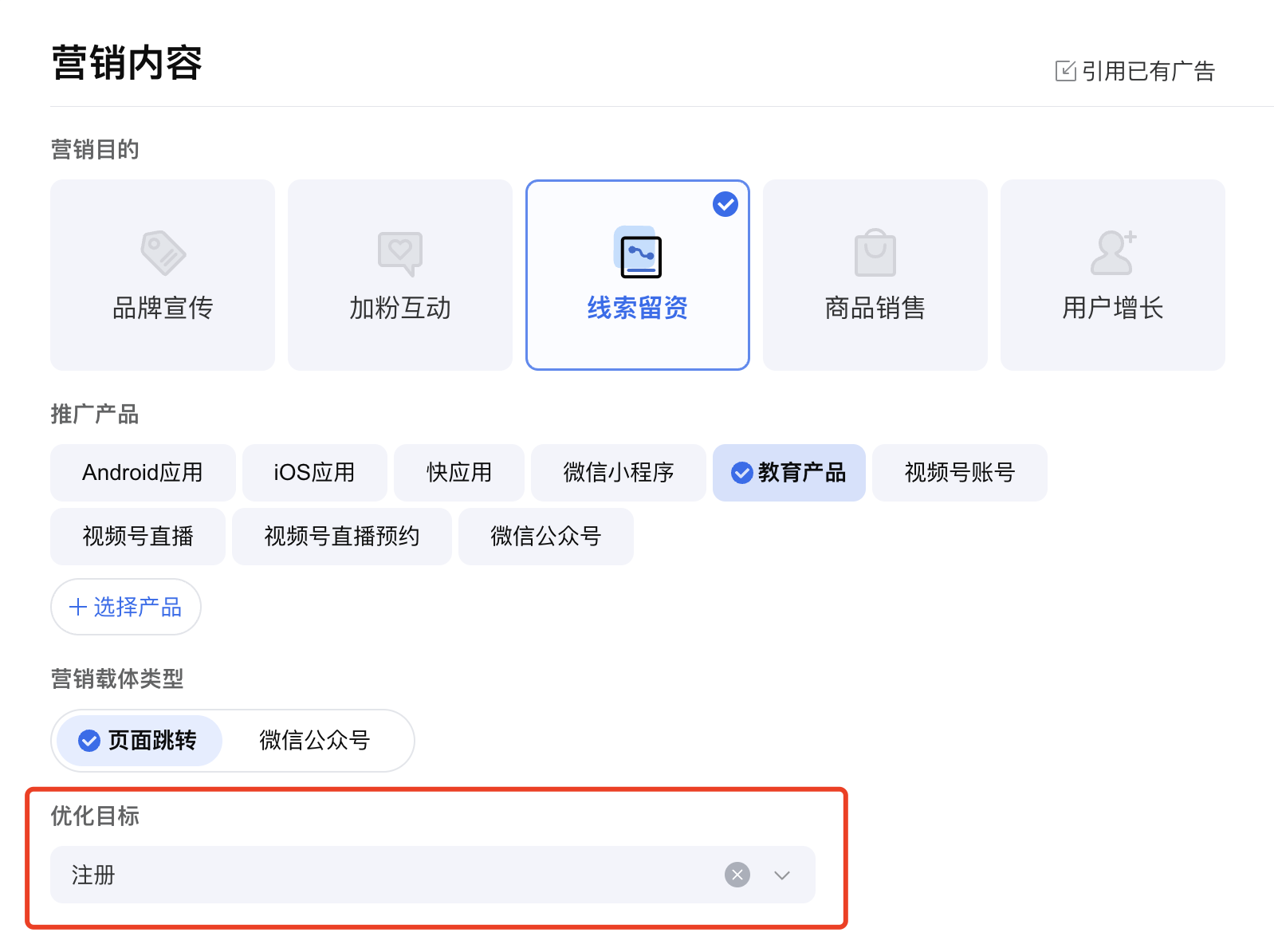Click the 营销内容 heading
Viewport: 1274px width, 952px height.
point(127,63)
